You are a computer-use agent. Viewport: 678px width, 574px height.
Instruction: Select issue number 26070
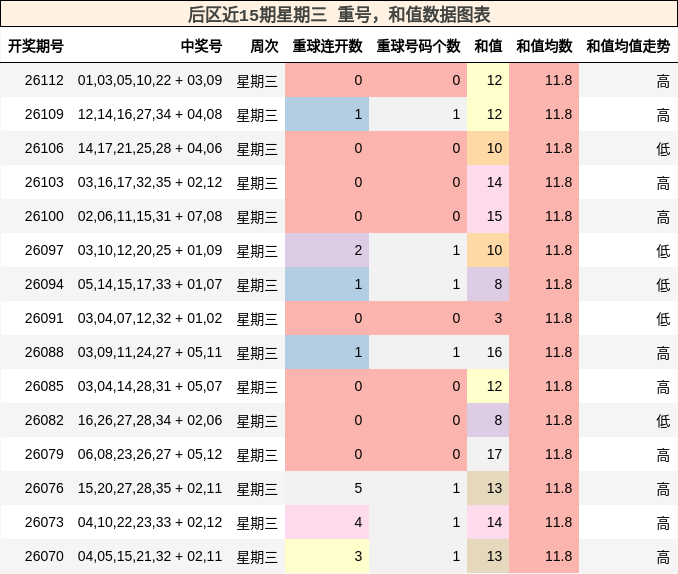pyautogui.click(x=44, y=556)
